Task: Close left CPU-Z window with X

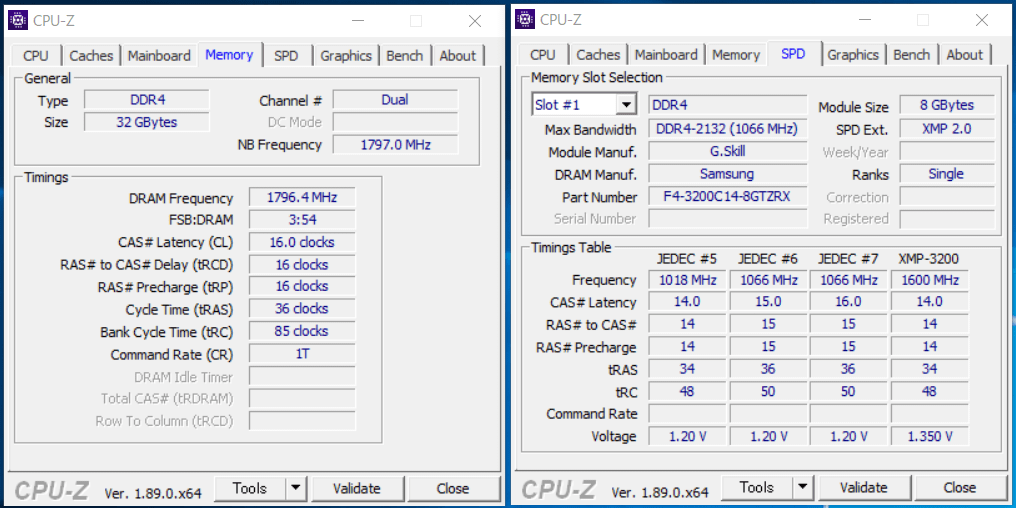Action: 475,21
